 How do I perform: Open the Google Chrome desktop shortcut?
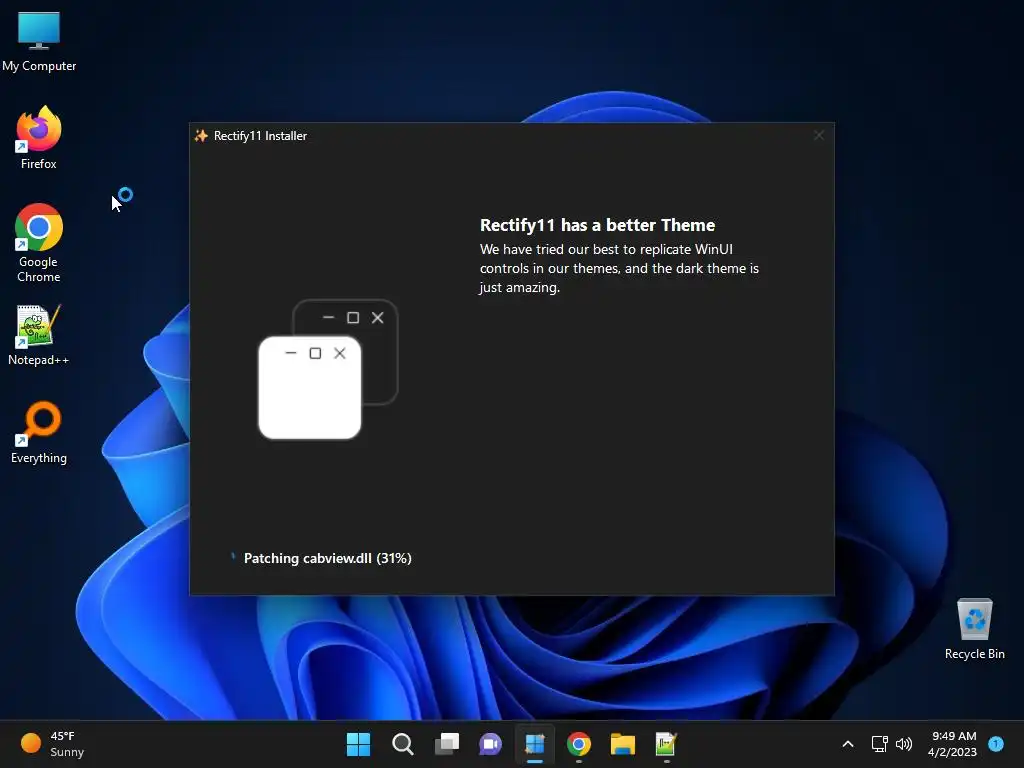tap(39, 242)
